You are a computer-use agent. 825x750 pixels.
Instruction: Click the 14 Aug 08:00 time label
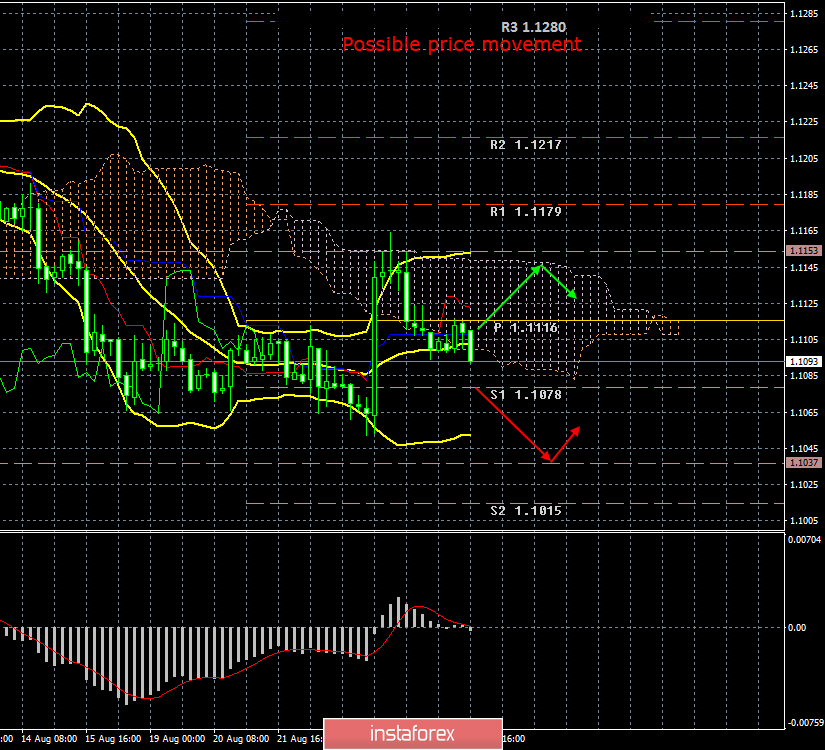[x=49, y=739]
